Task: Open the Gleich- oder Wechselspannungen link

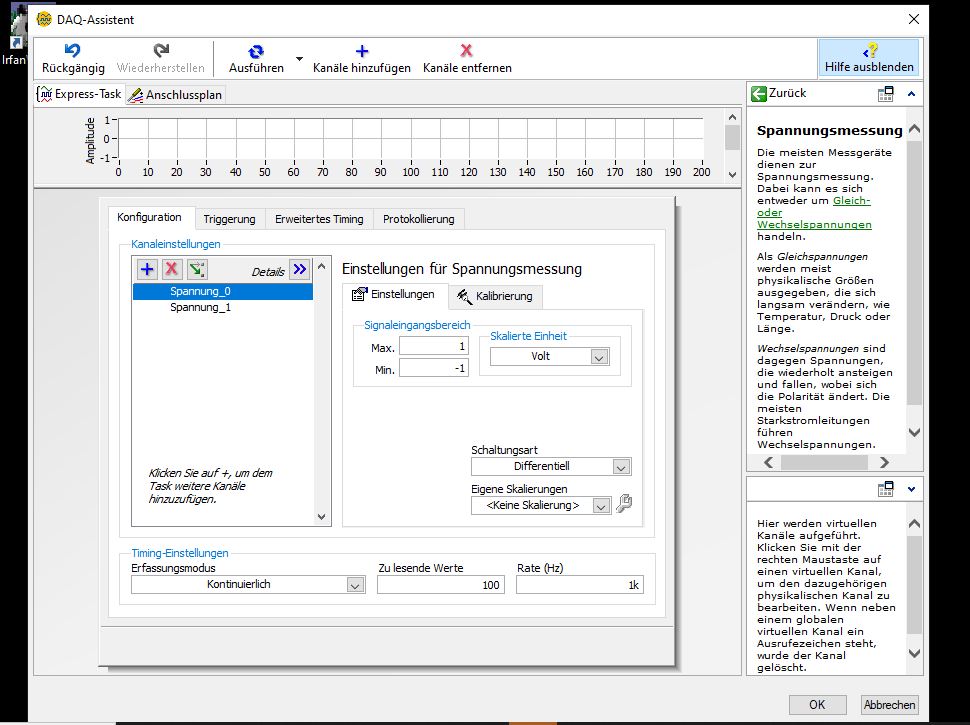Action: coord(814,213)
